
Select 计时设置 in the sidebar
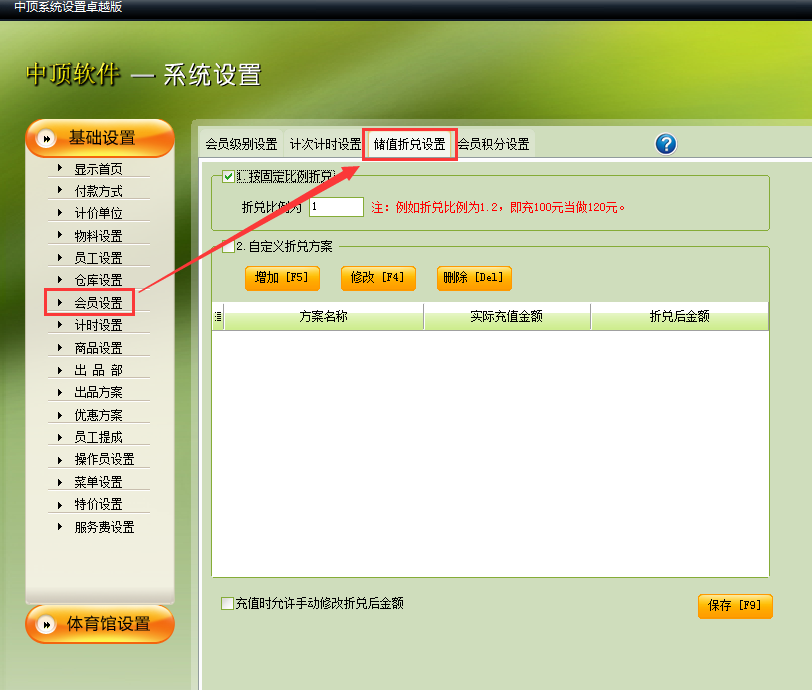point(98,325)
